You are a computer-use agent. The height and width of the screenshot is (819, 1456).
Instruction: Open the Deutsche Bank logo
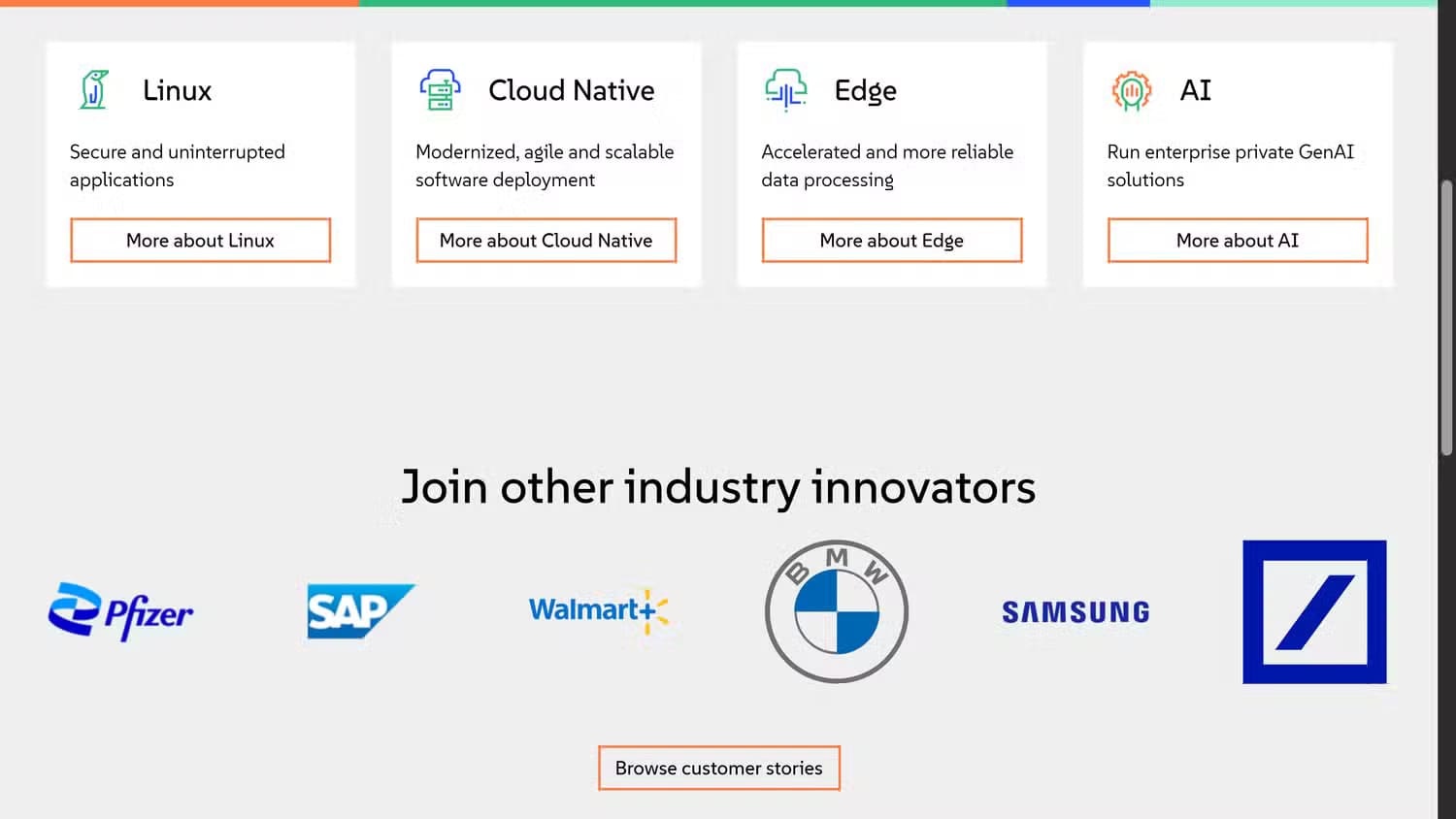[1314, 612]
